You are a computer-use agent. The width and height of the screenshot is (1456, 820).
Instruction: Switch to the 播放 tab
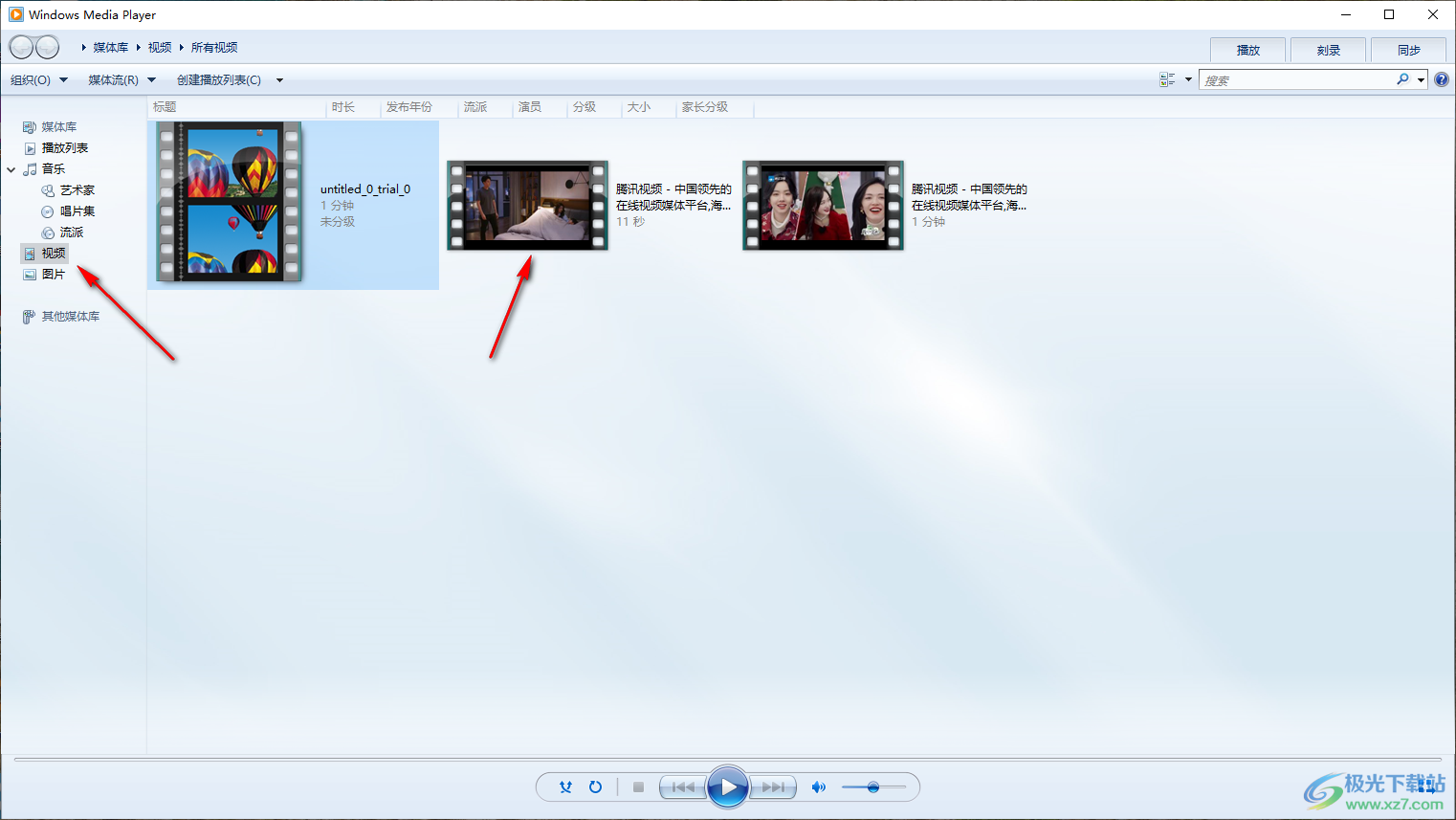coord(1247,50)
